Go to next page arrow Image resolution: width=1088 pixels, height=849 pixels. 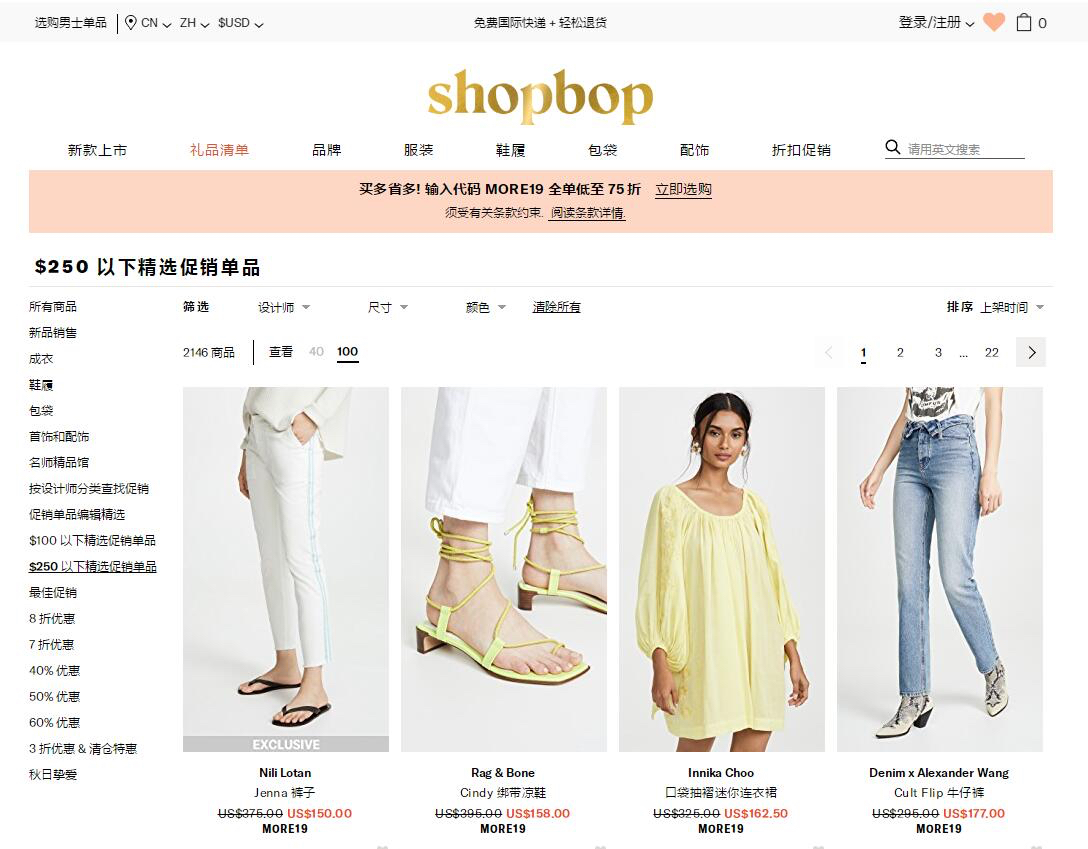[1031, 352]
